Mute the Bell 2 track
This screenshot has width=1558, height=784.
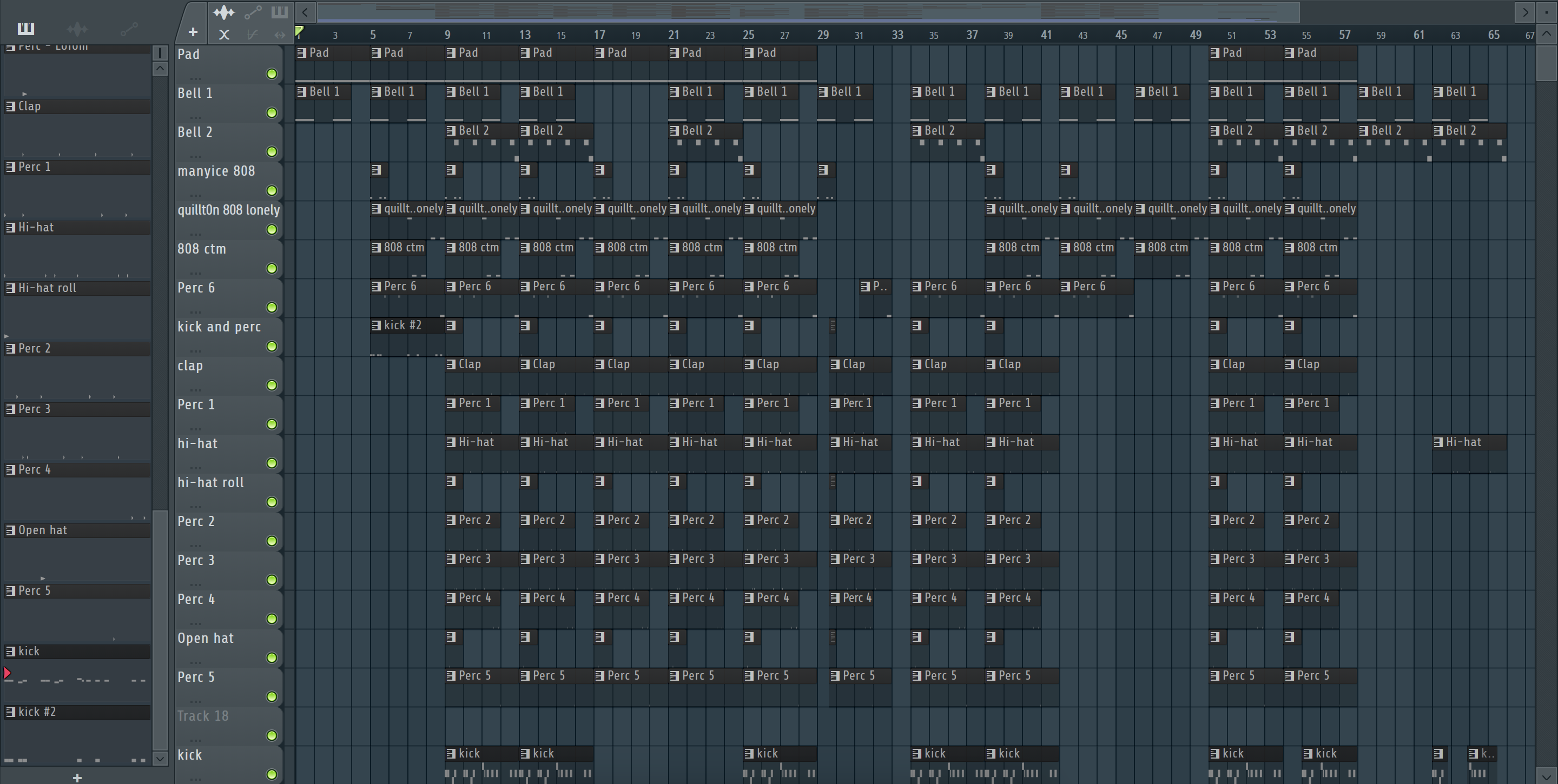272,152
